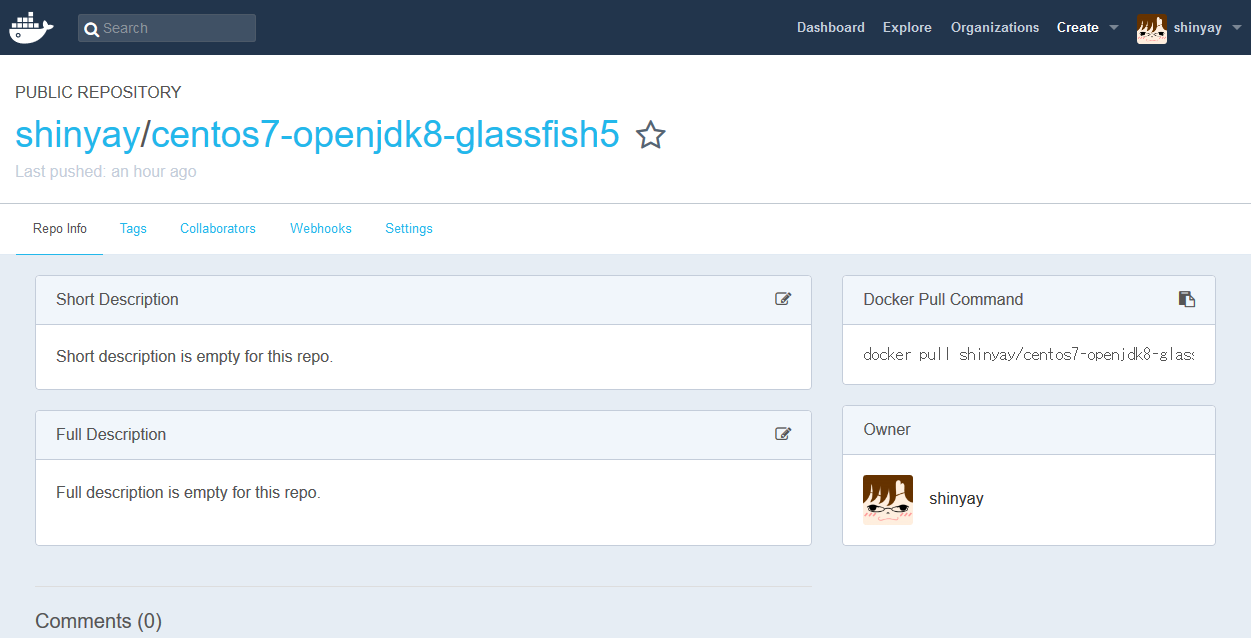Click the search magnifier icon
The image size is (1251, 638).
pos(91,29)
